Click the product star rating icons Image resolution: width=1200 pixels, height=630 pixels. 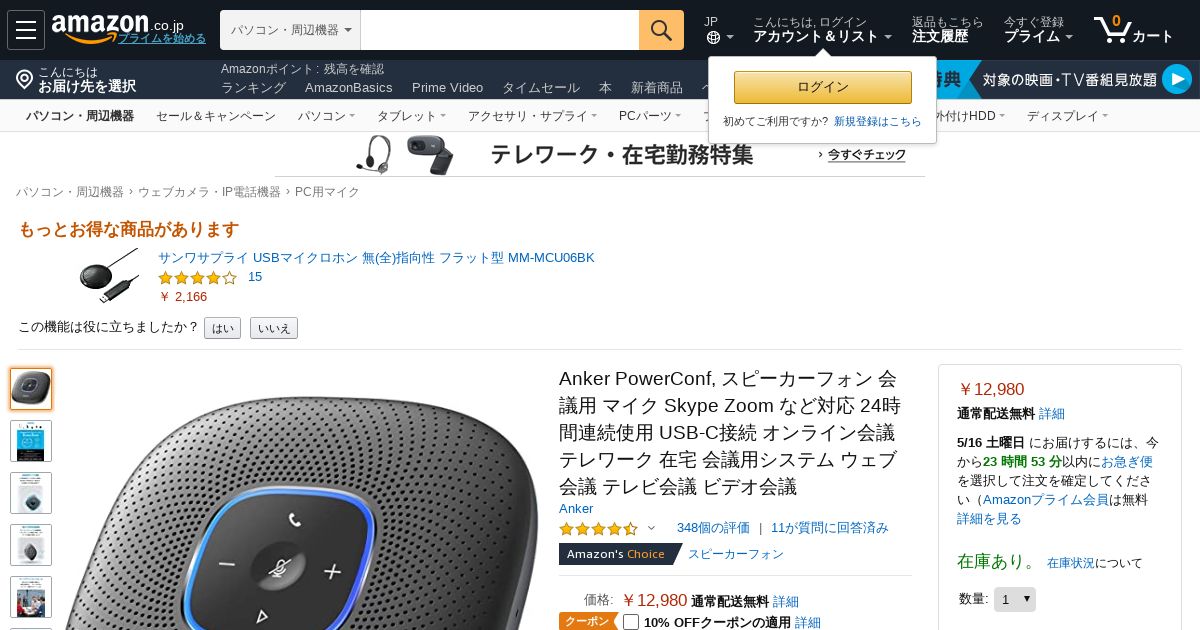click(598, 528)
